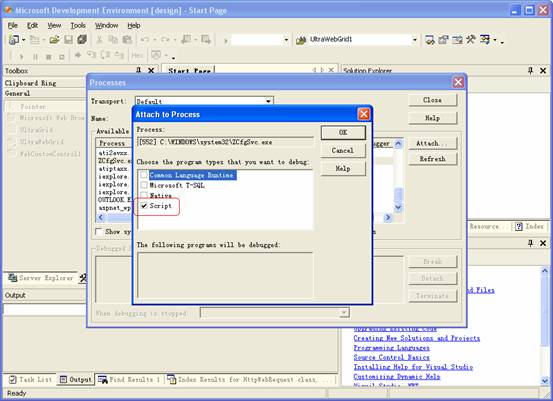Viewport: 553px width, 401px height.
Task: Click the Cut scissors icon
Action: (100, 40)
